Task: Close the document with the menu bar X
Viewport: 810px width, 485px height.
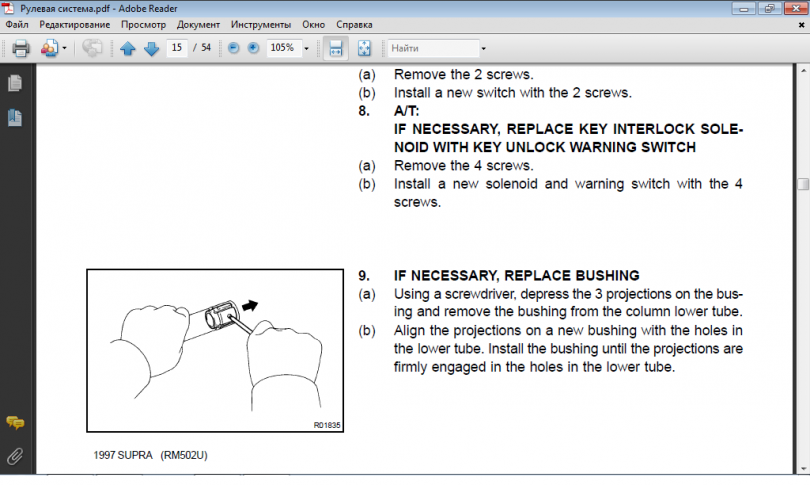Action: click(x=802, y=24)
